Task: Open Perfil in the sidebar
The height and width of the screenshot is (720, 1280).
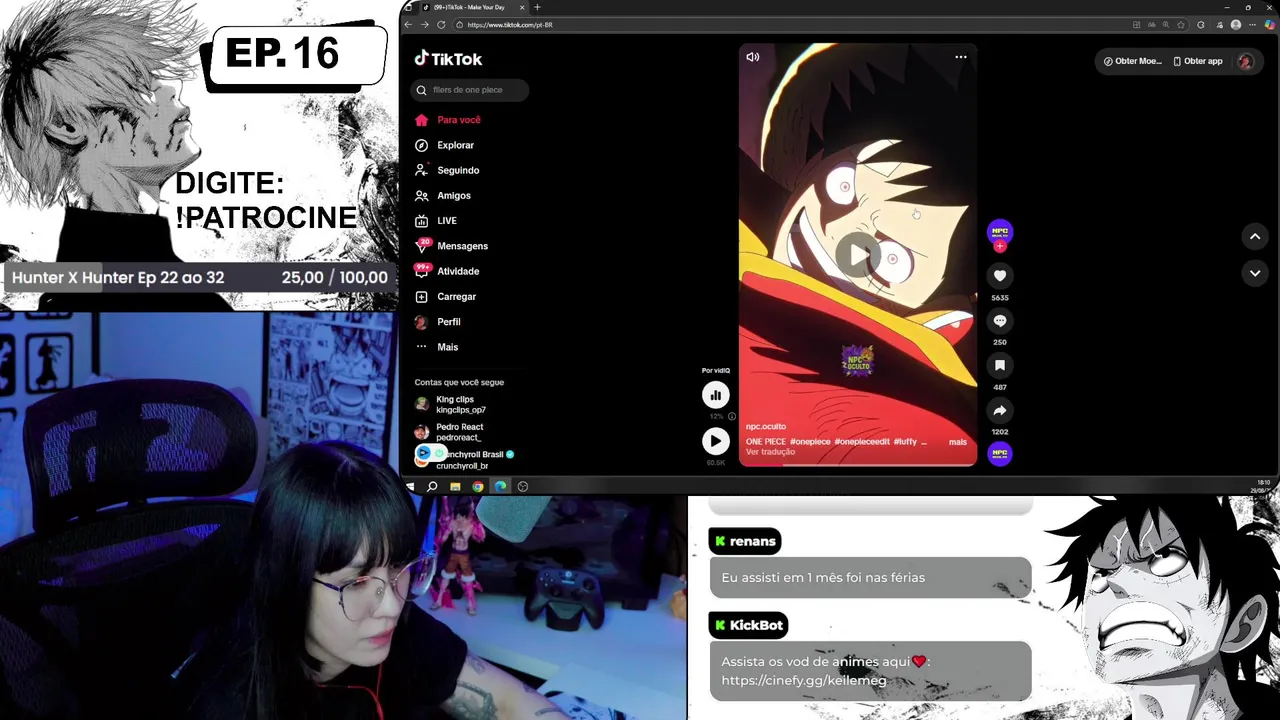Action: click(438, 322)
